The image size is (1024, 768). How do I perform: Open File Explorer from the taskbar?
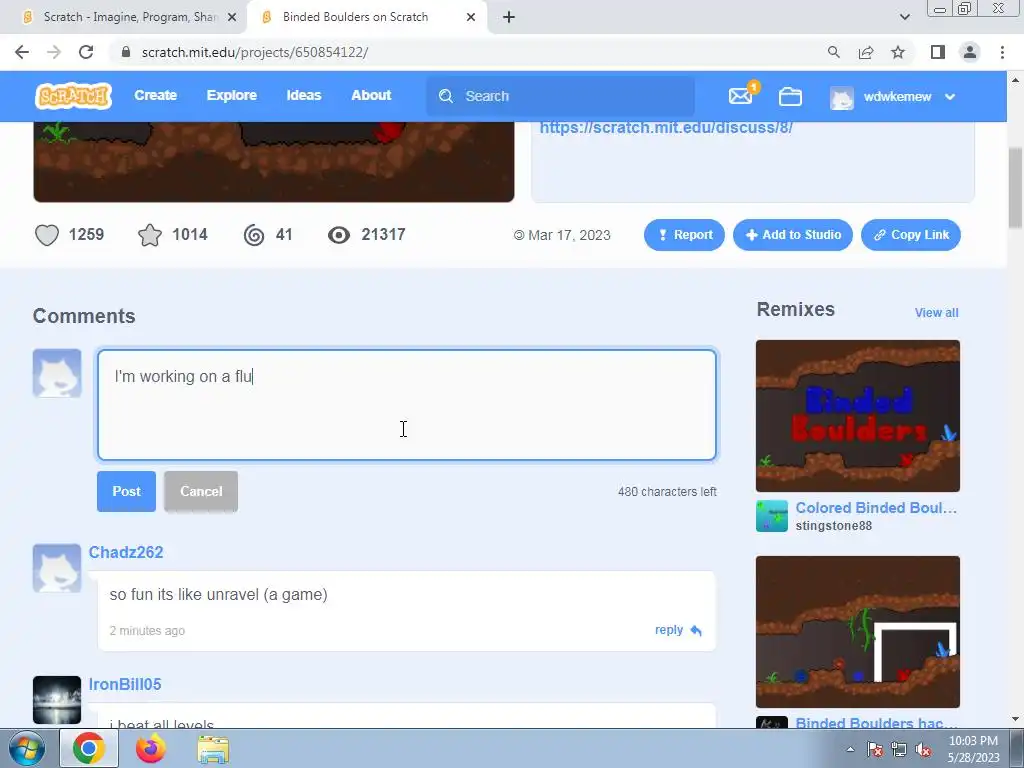pyautogui.click(x=213, y=749)
